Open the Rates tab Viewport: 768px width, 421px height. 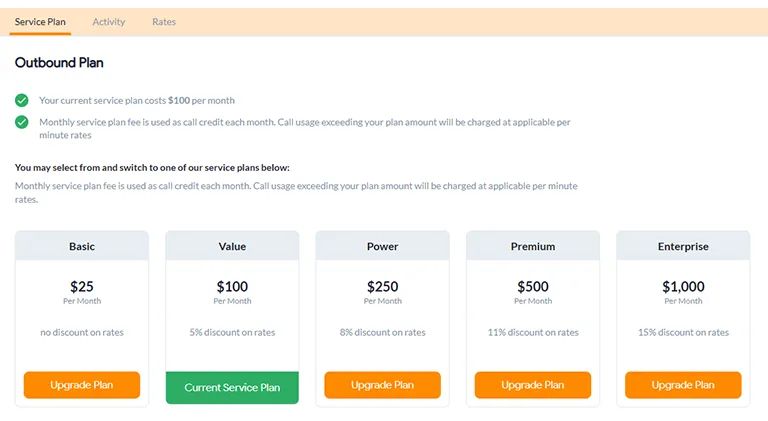pyautogui.click(x=164, y=21)
